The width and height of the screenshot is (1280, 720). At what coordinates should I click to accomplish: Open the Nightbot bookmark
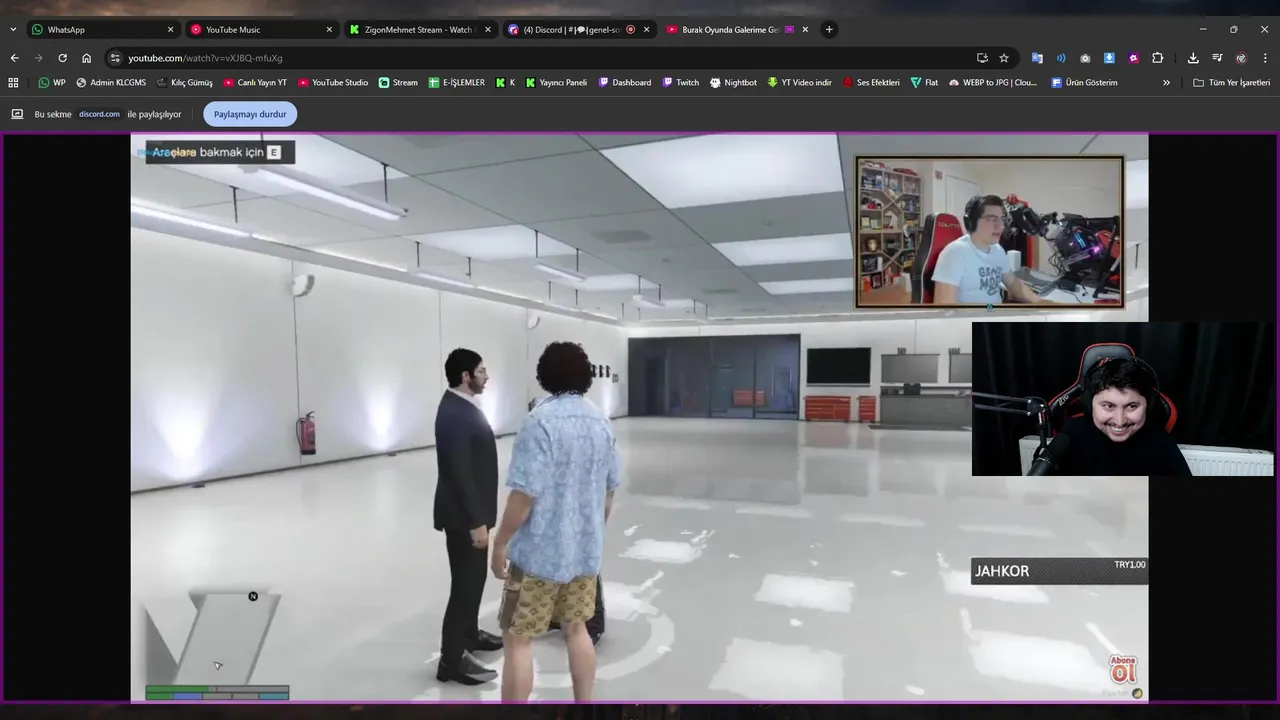click(x=733, y=83)
